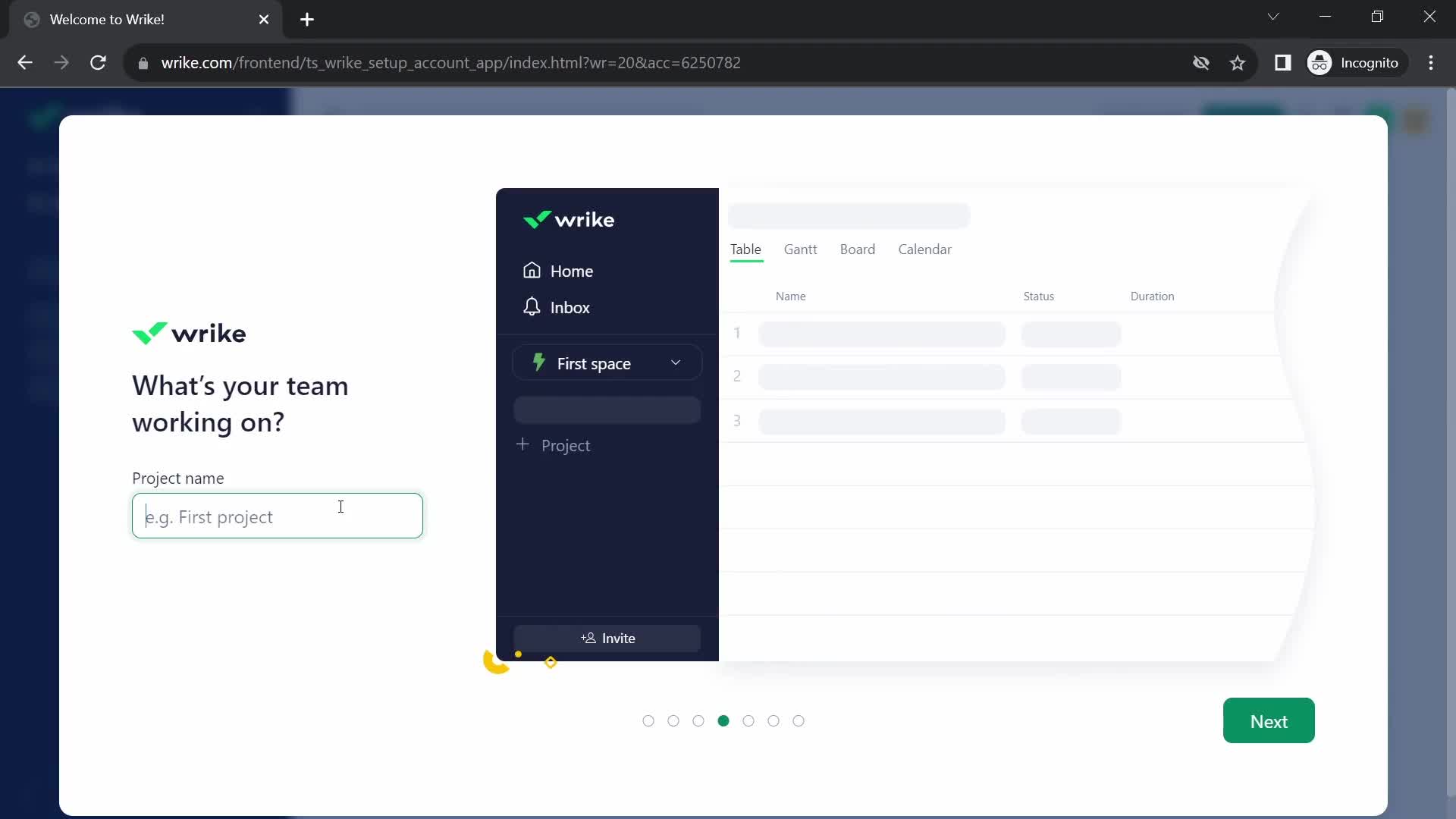Select the Board view tab

[858, 249]
